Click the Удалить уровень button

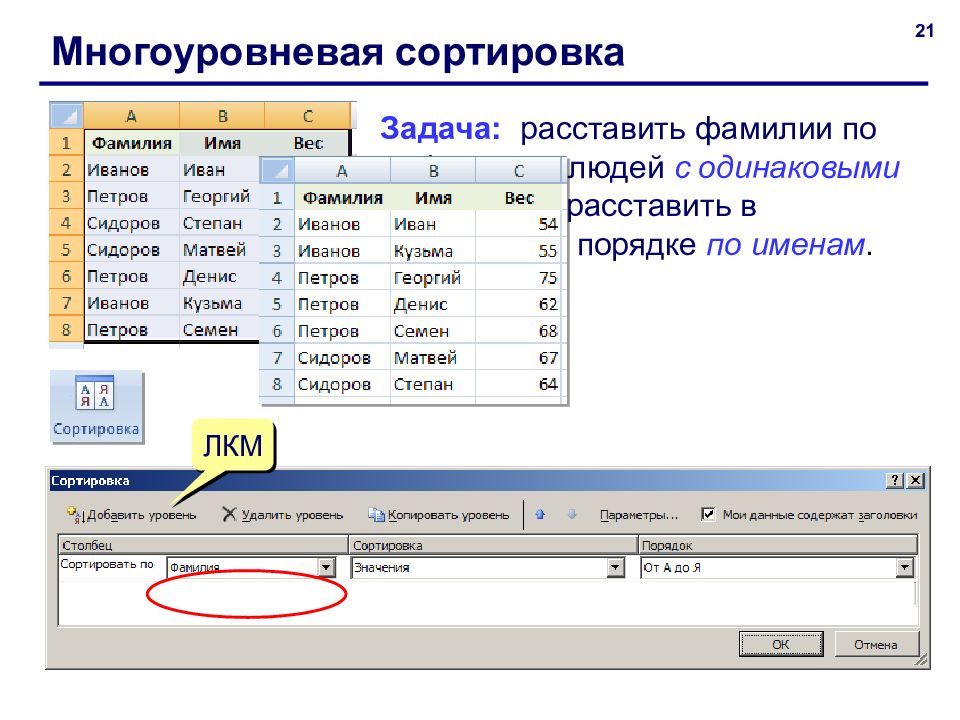pyautogui.click(x=283, y=515)
